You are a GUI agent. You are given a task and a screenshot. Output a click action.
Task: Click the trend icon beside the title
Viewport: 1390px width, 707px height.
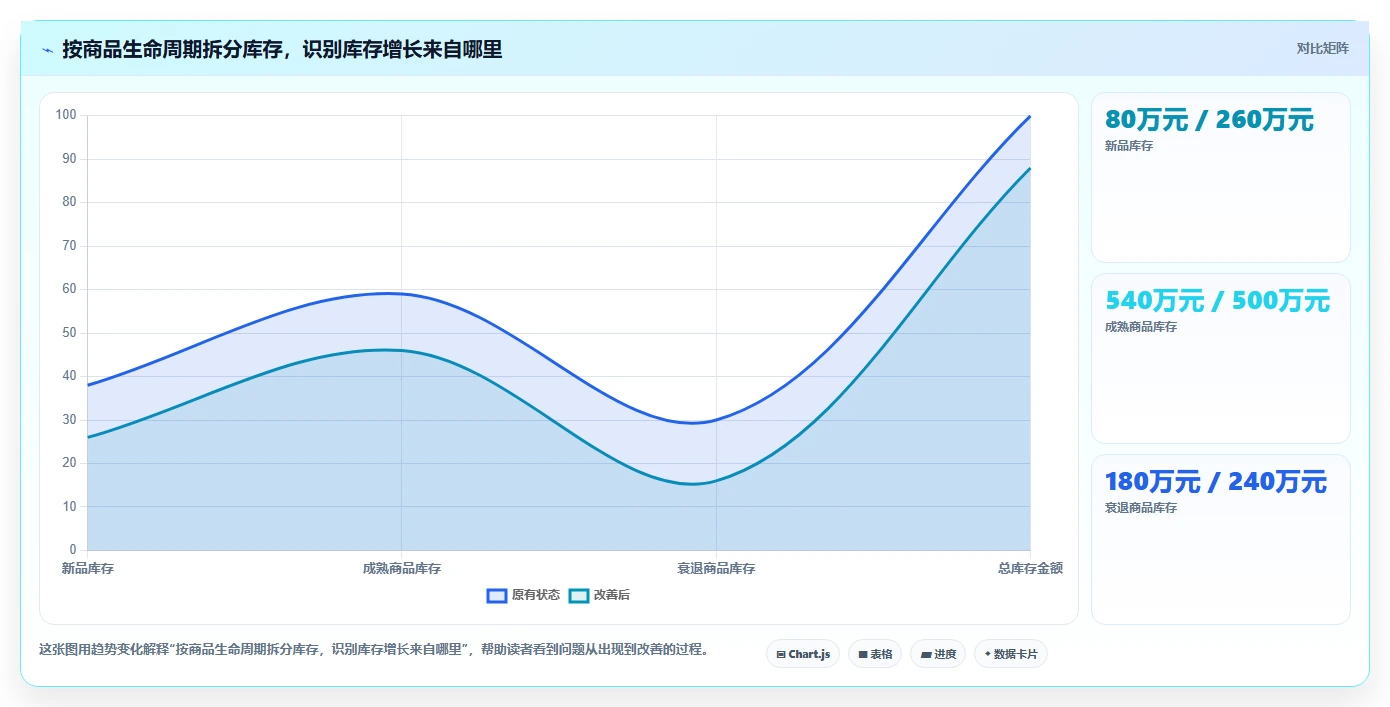tap(47, 49)
